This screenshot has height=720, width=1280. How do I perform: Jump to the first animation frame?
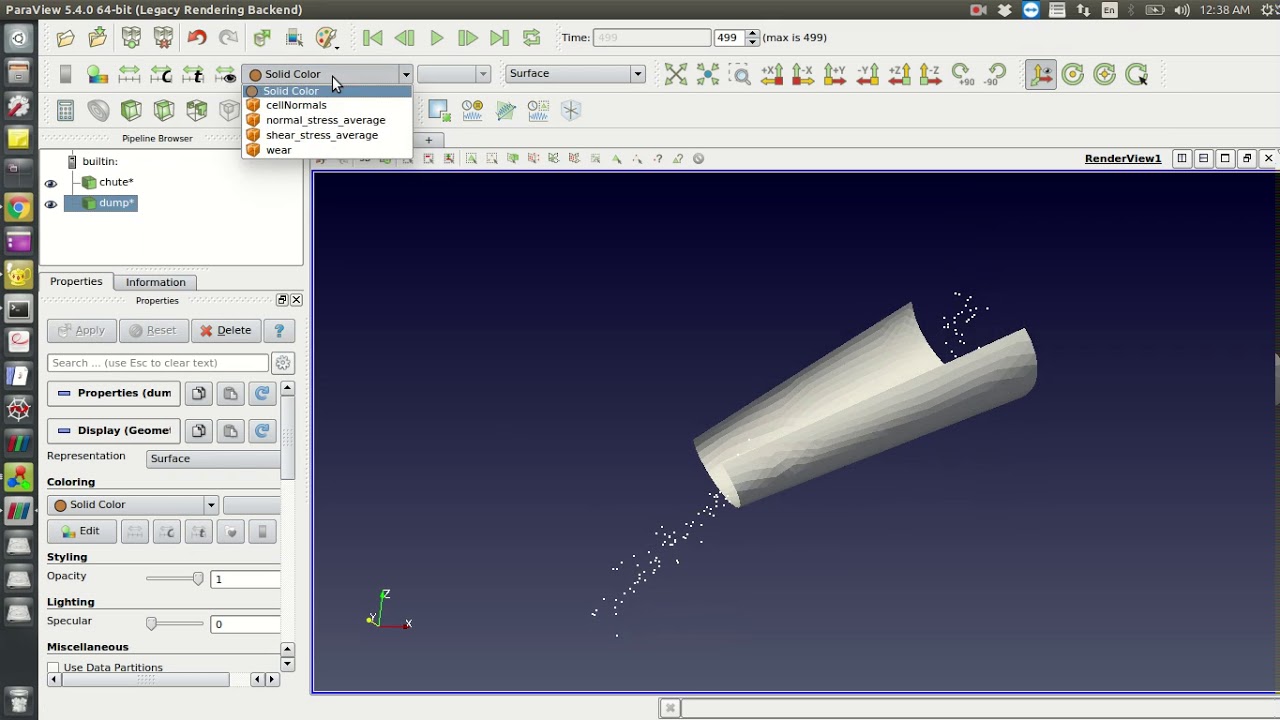point(373,38)
